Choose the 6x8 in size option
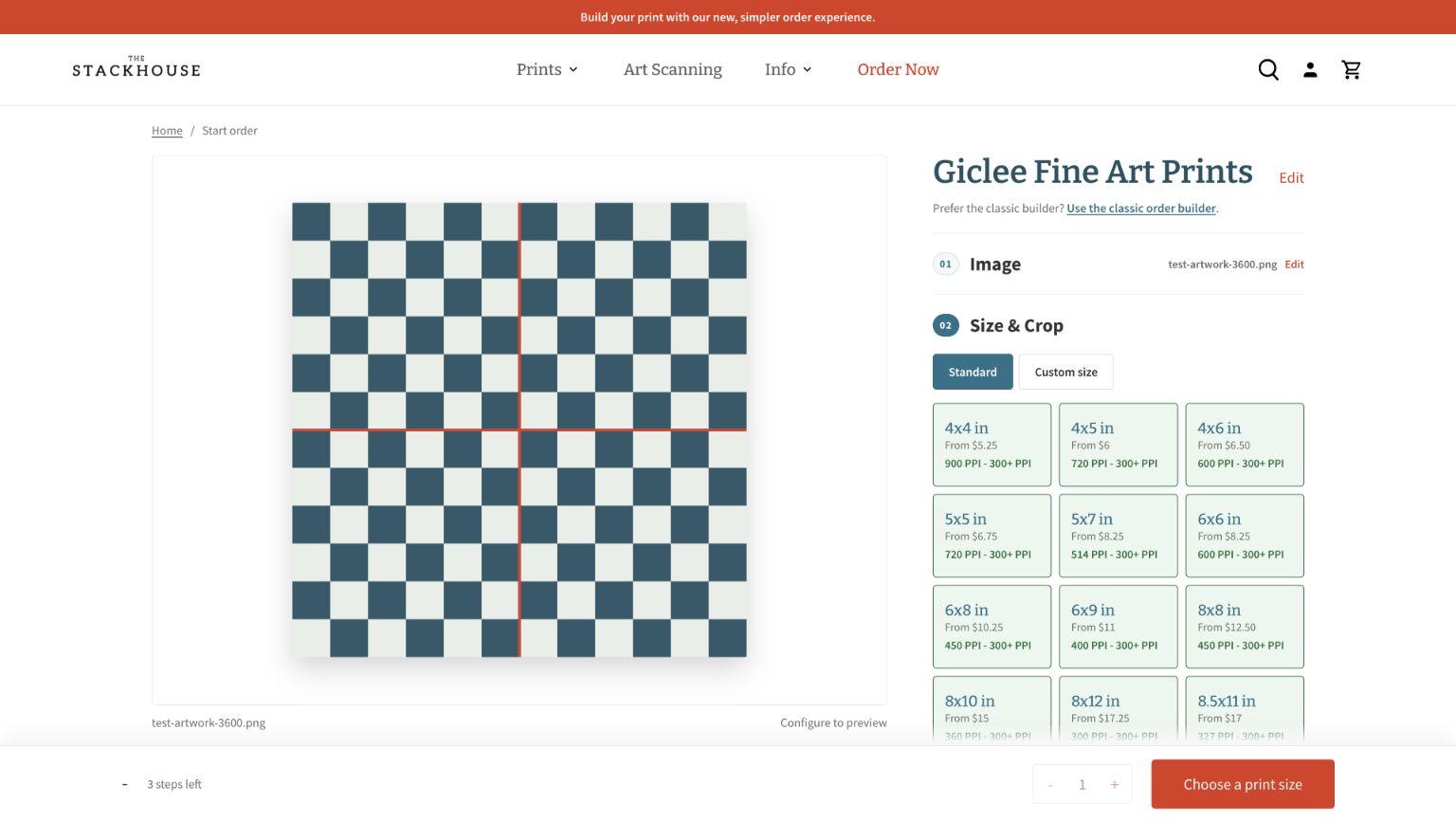 [992, 627]
